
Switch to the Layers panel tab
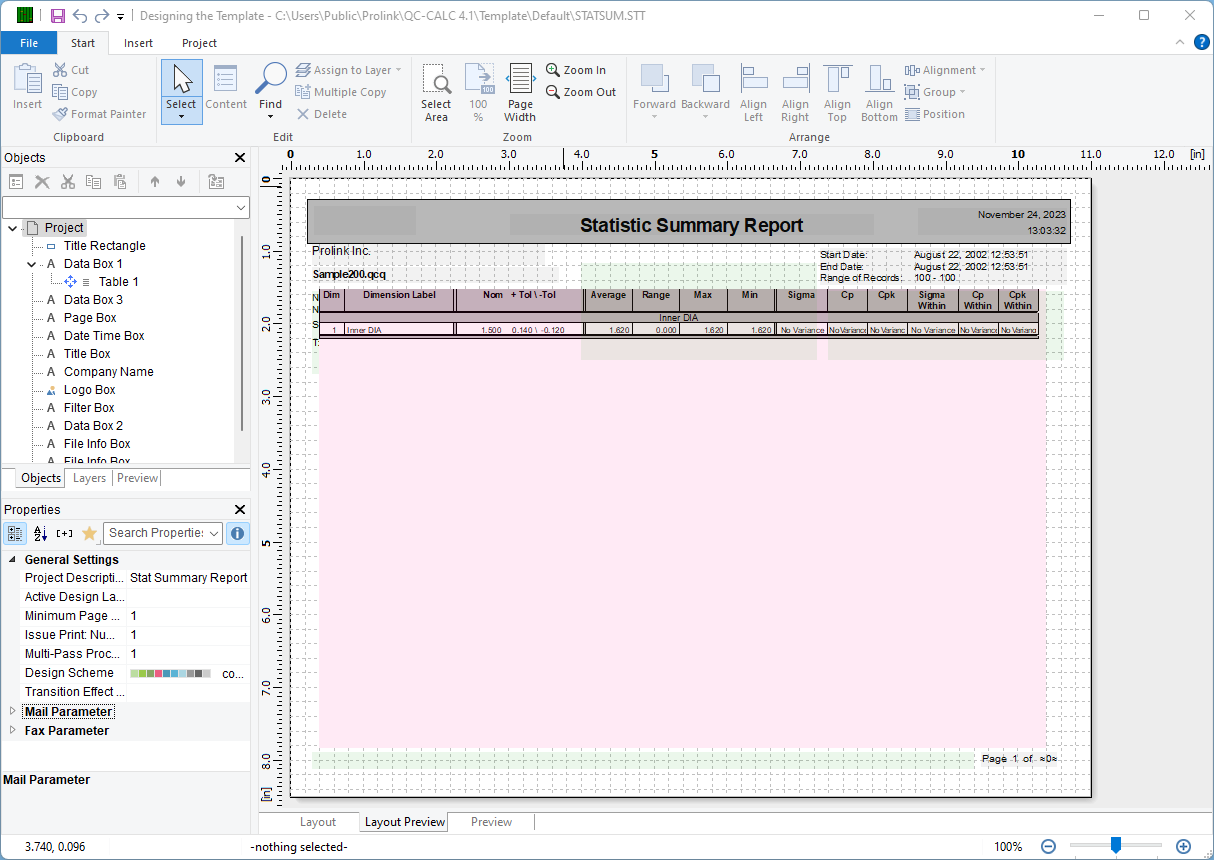pyautogui.click(x=89, y=478)
